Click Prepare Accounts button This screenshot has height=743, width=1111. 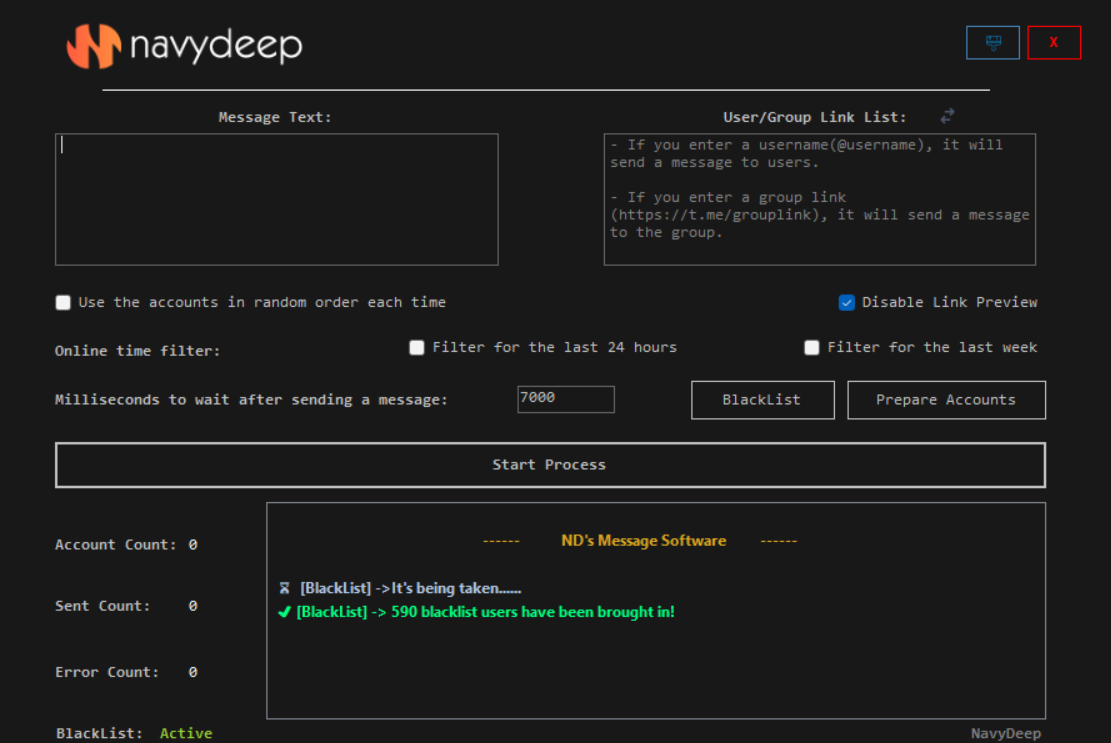946,400
